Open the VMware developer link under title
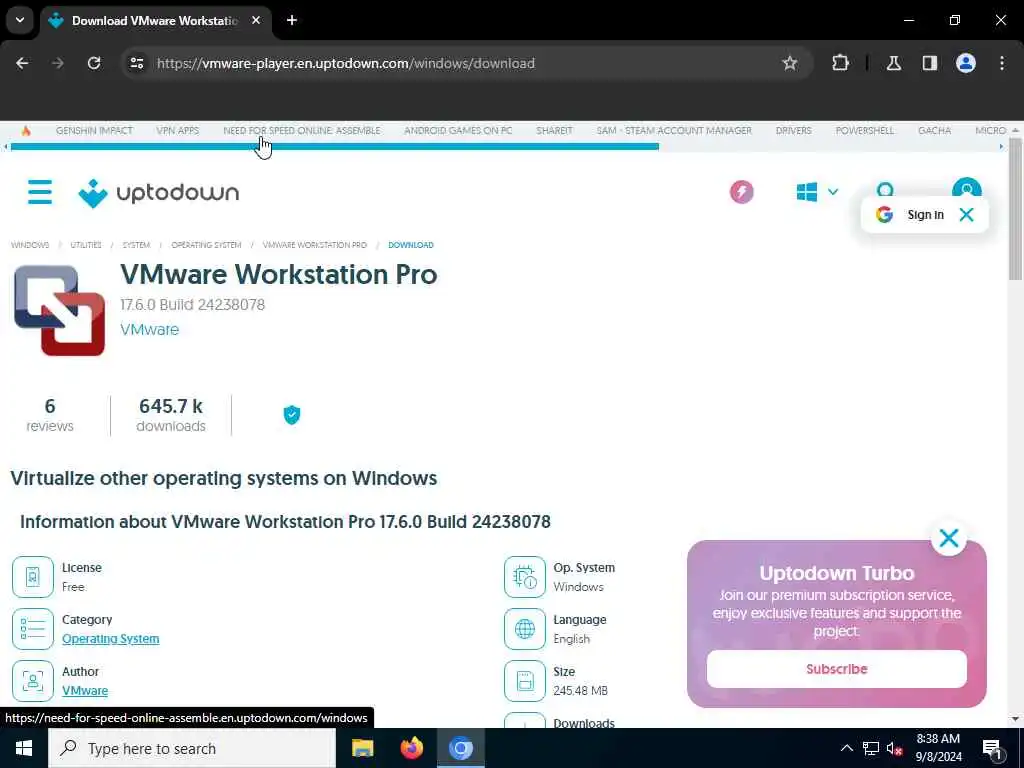This screenshot has height=768, width=1024. point(150,329)
